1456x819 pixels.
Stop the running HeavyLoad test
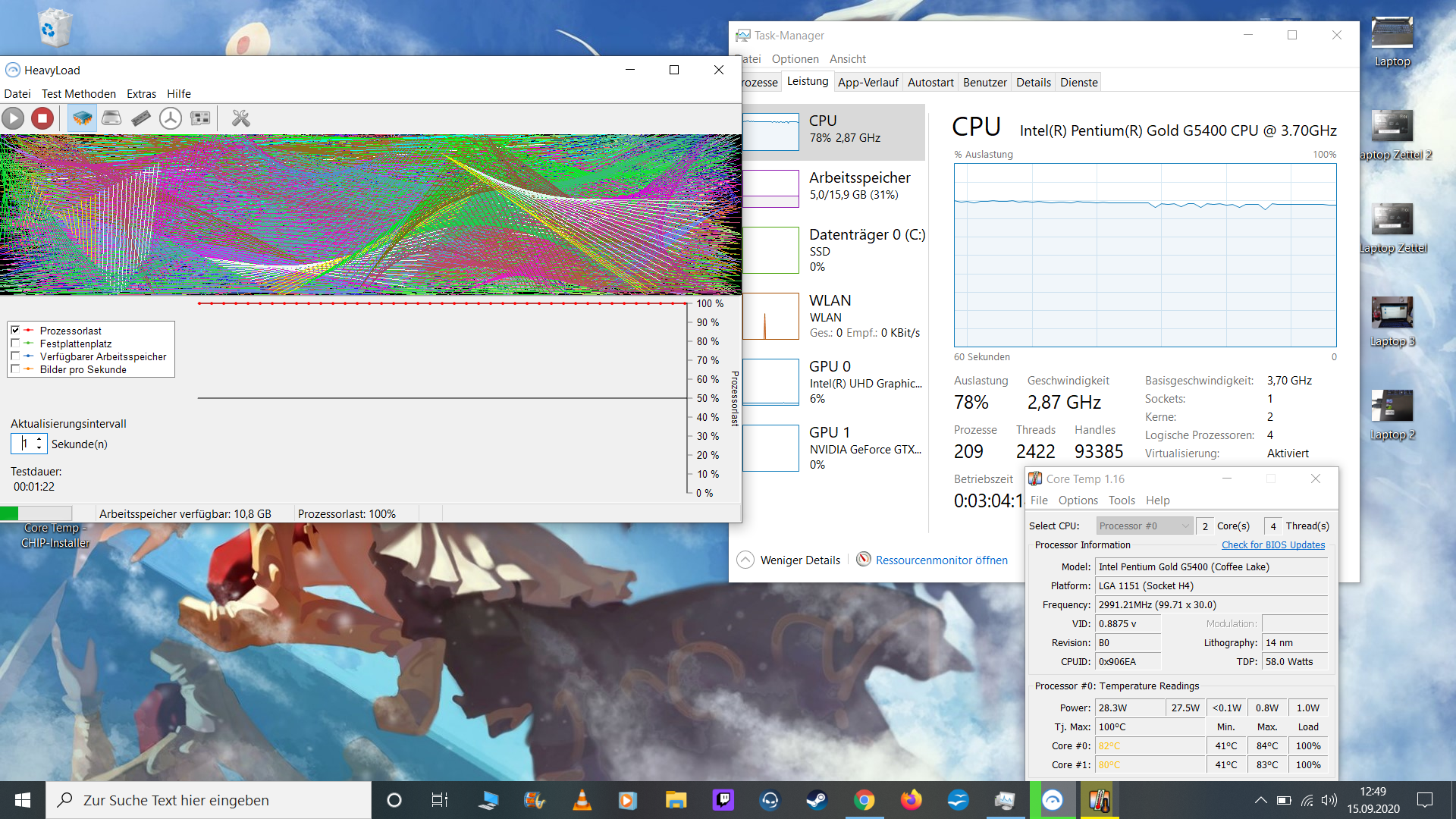tap(42, 118)
